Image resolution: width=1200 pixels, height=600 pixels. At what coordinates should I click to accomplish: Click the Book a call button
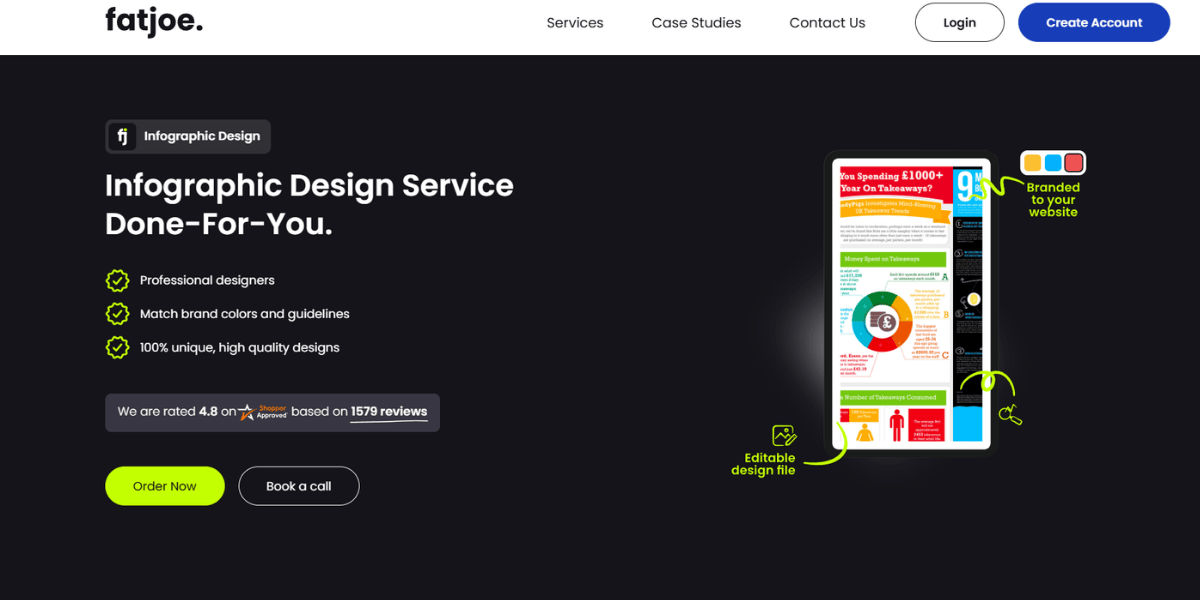pos(299,486)
